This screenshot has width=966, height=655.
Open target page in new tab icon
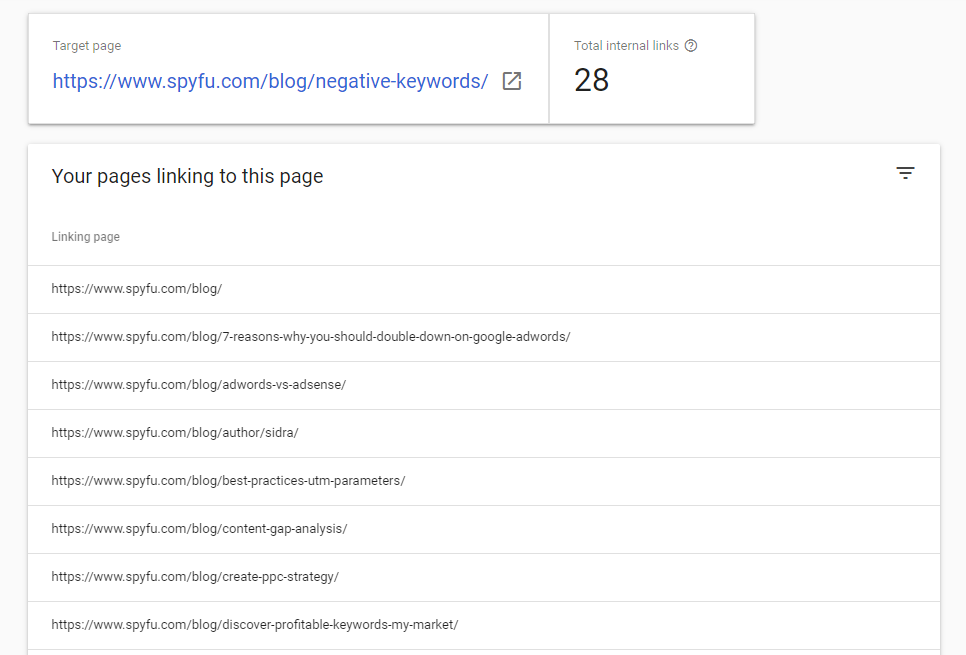[x=511, y=81]
